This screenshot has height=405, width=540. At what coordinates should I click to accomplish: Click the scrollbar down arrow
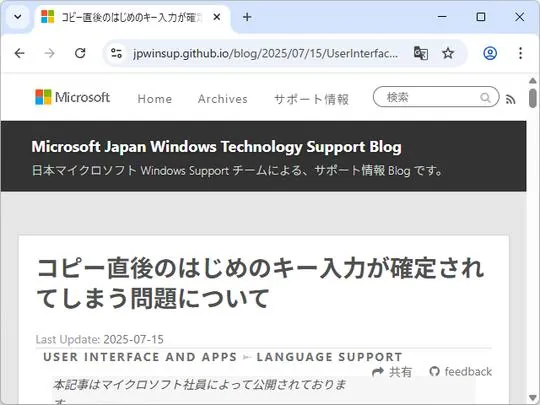point(532,399)
